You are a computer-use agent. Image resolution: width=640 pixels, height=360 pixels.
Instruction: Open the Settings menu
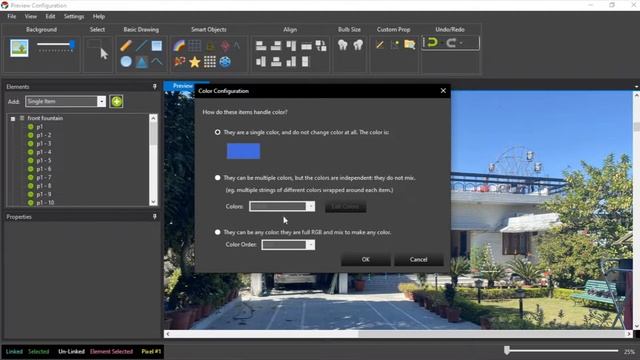coord(74,16)
